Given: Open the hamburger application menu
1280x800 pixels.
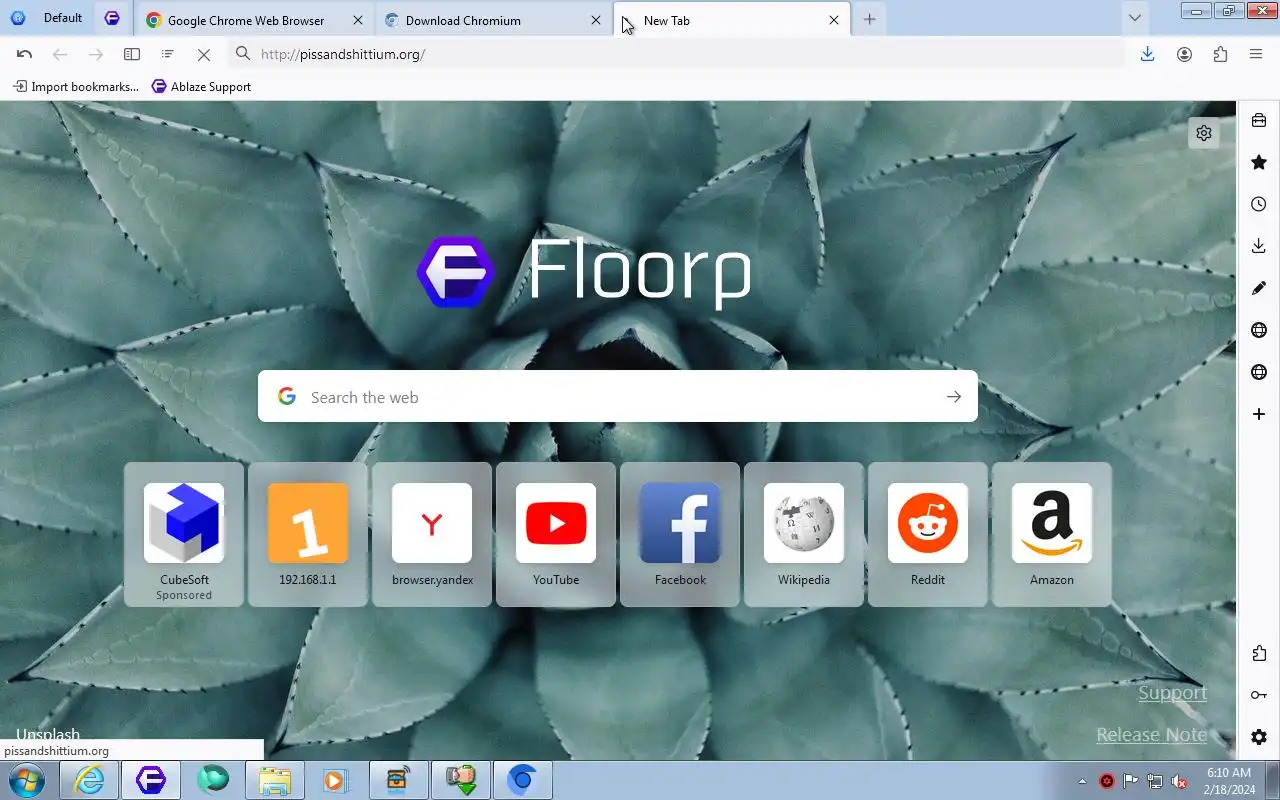Looking at the screenshot, I should pos(1256,54).
